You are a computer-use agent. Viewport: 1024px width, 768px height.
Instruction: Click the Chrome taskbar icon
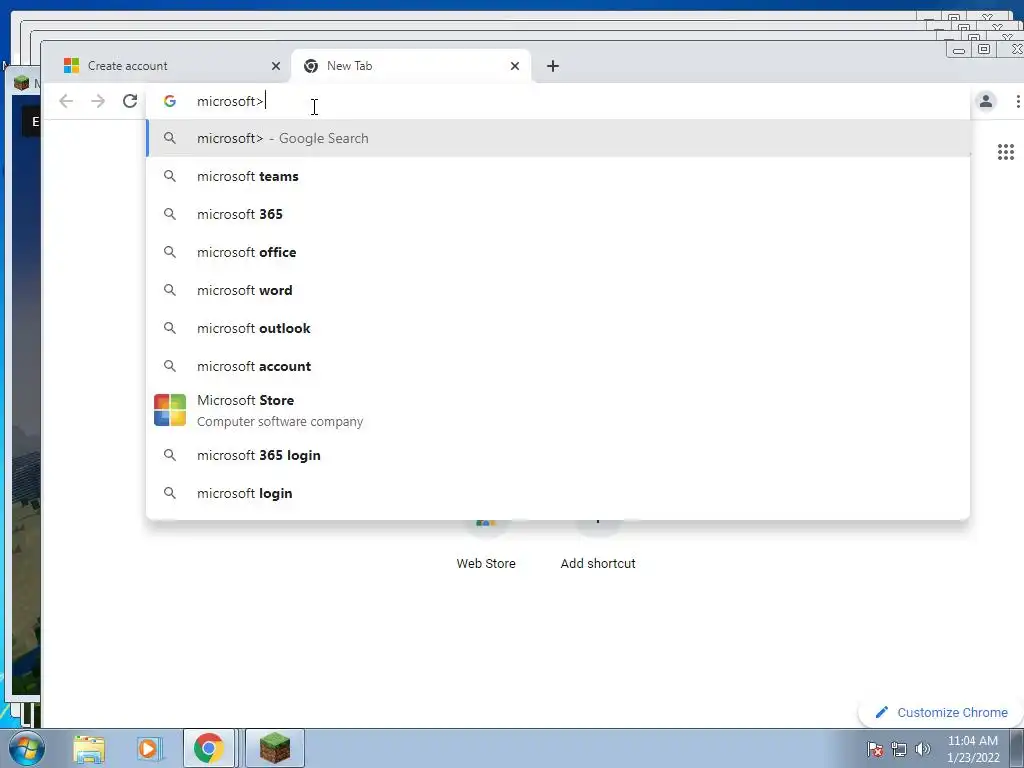tap(209, 749)
